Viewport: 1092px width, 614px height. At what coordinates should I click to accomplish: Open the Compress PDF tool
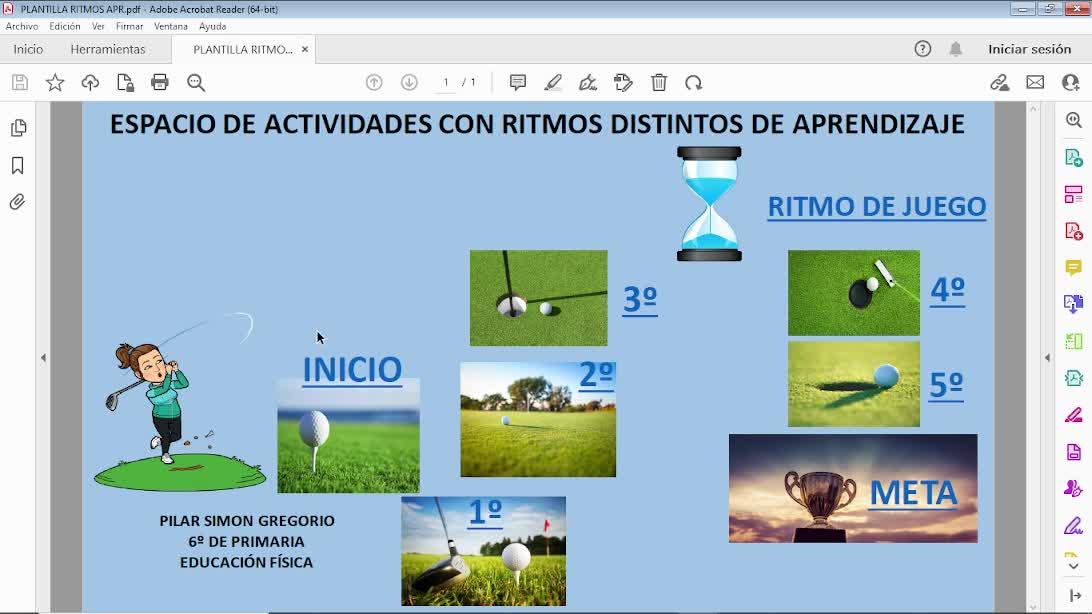(x=1074, y=452)
